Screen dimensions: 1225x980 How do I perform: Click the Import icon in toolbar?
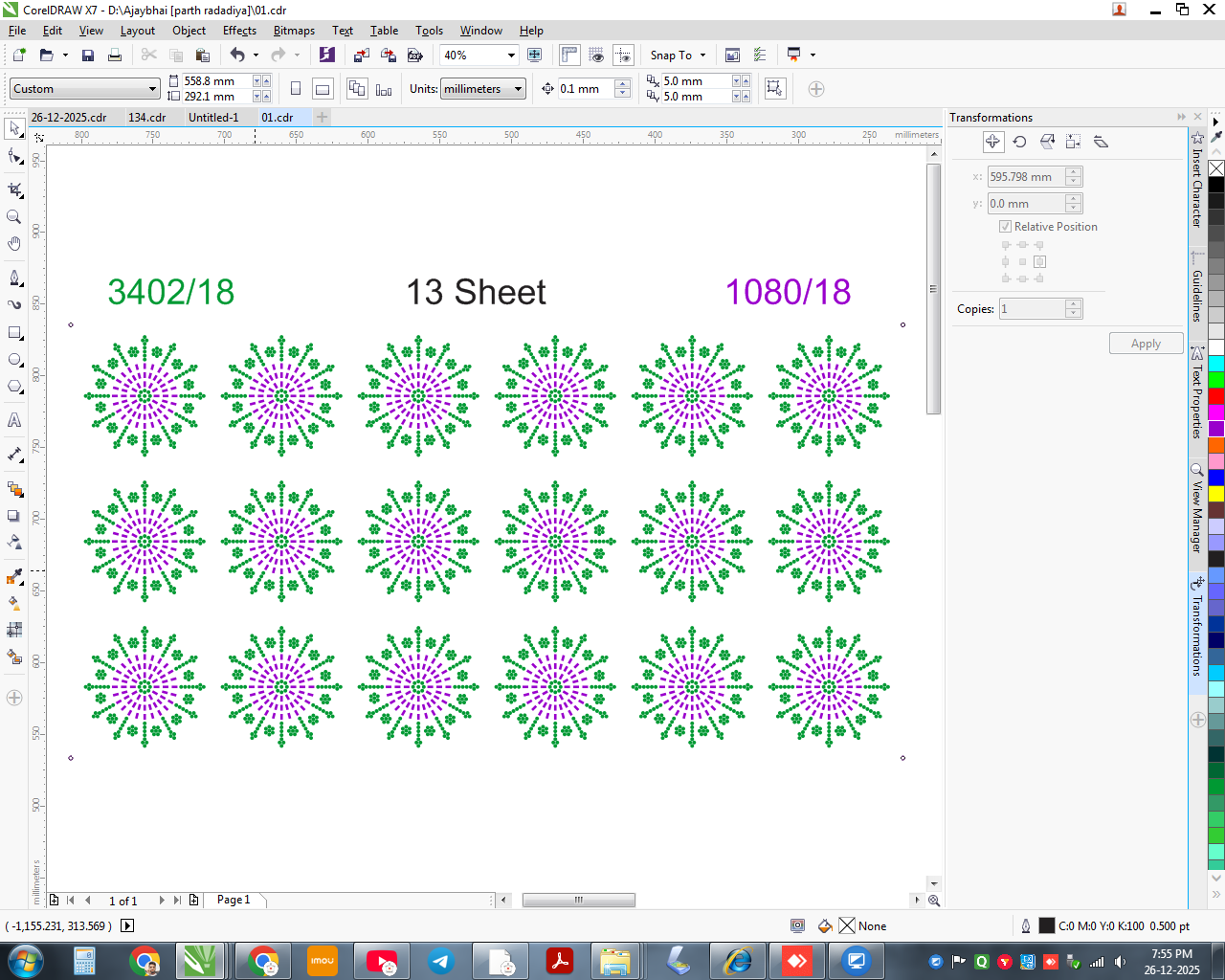(x=362, y=56)
